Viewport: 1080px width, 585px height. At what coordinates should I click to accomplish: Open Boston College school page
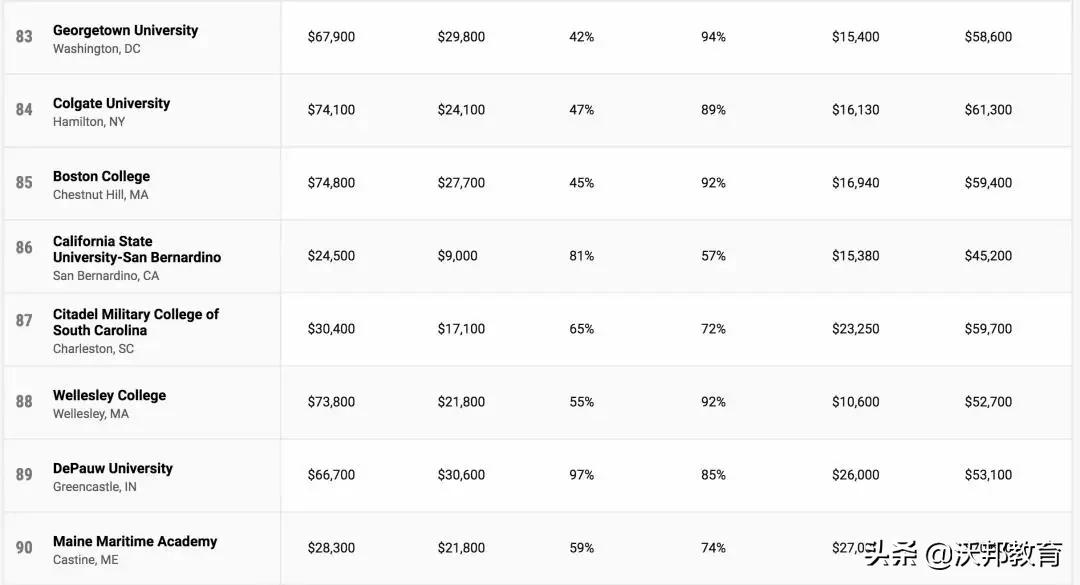(101, 176)
